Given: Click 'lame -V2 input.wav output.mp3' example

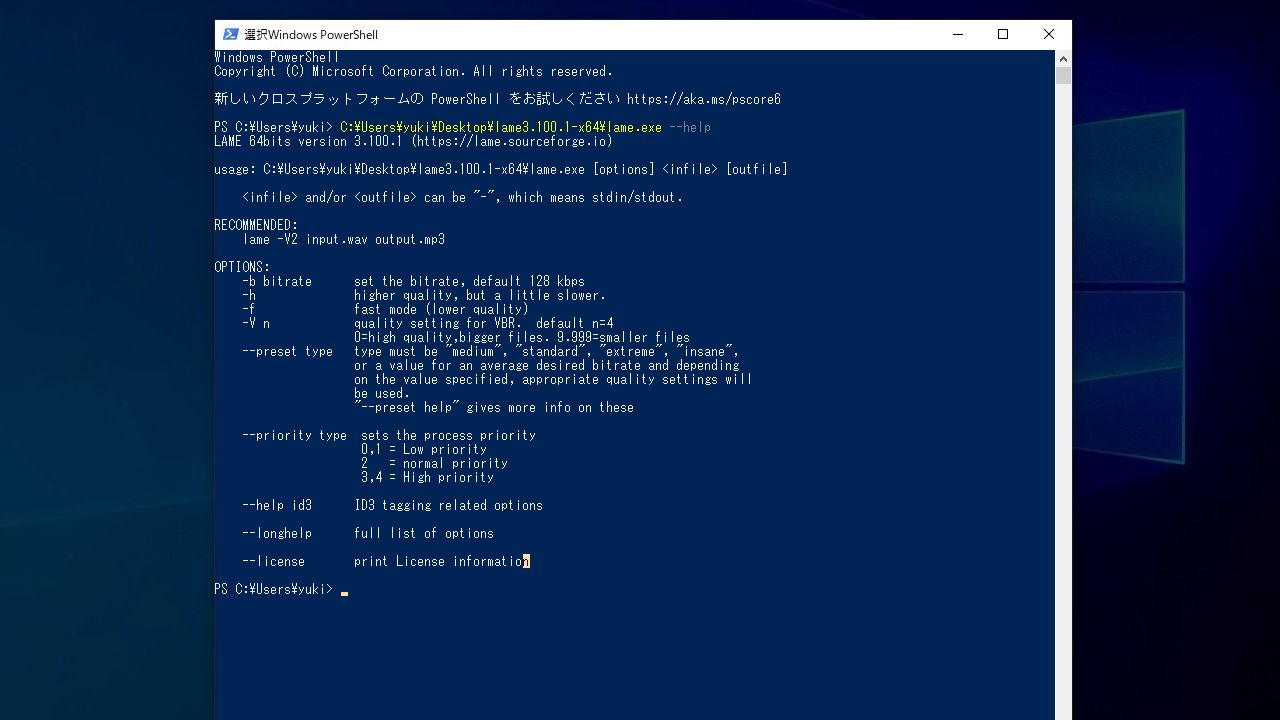Looking at the screenshot, I should point(344,239).
